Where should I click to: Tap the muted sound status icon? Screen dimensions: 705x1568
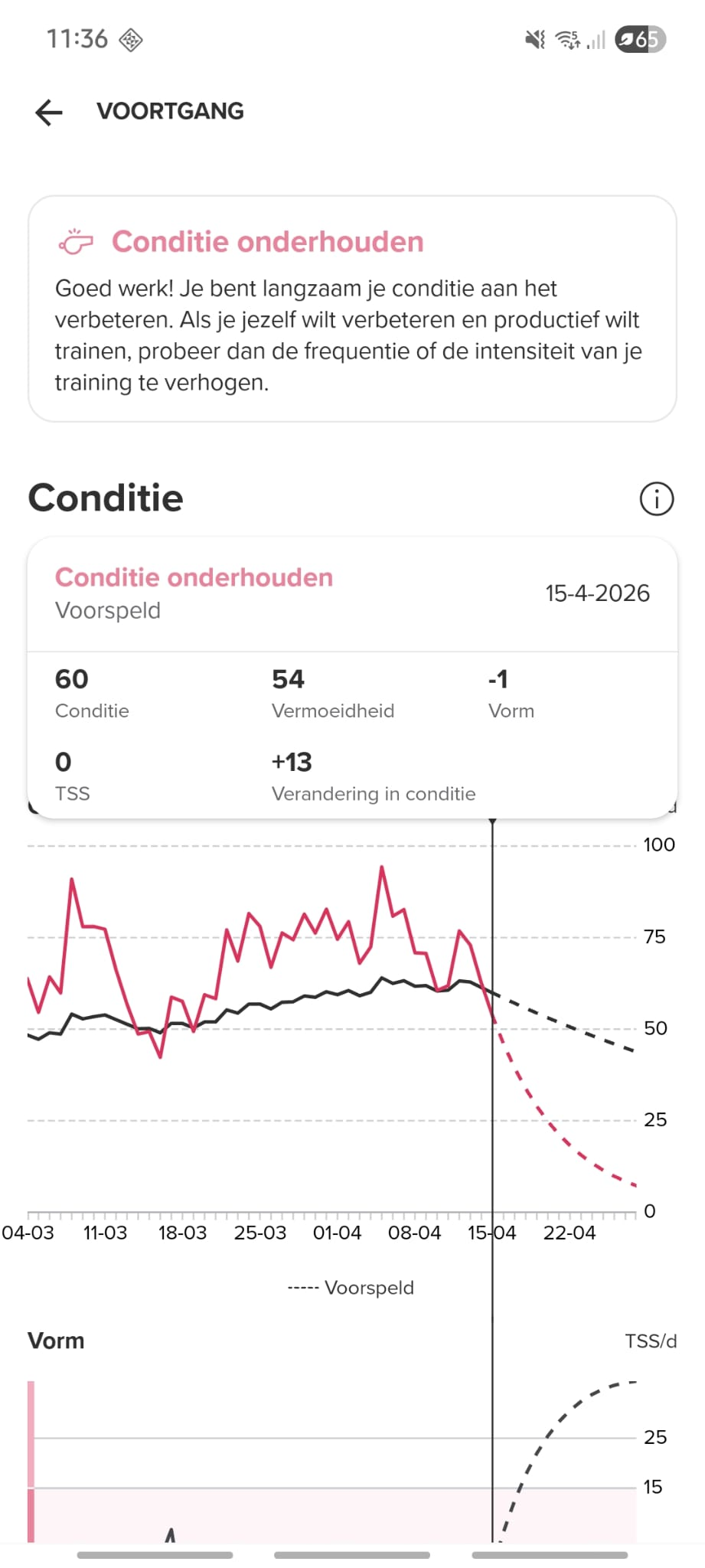tap(534, 39)
